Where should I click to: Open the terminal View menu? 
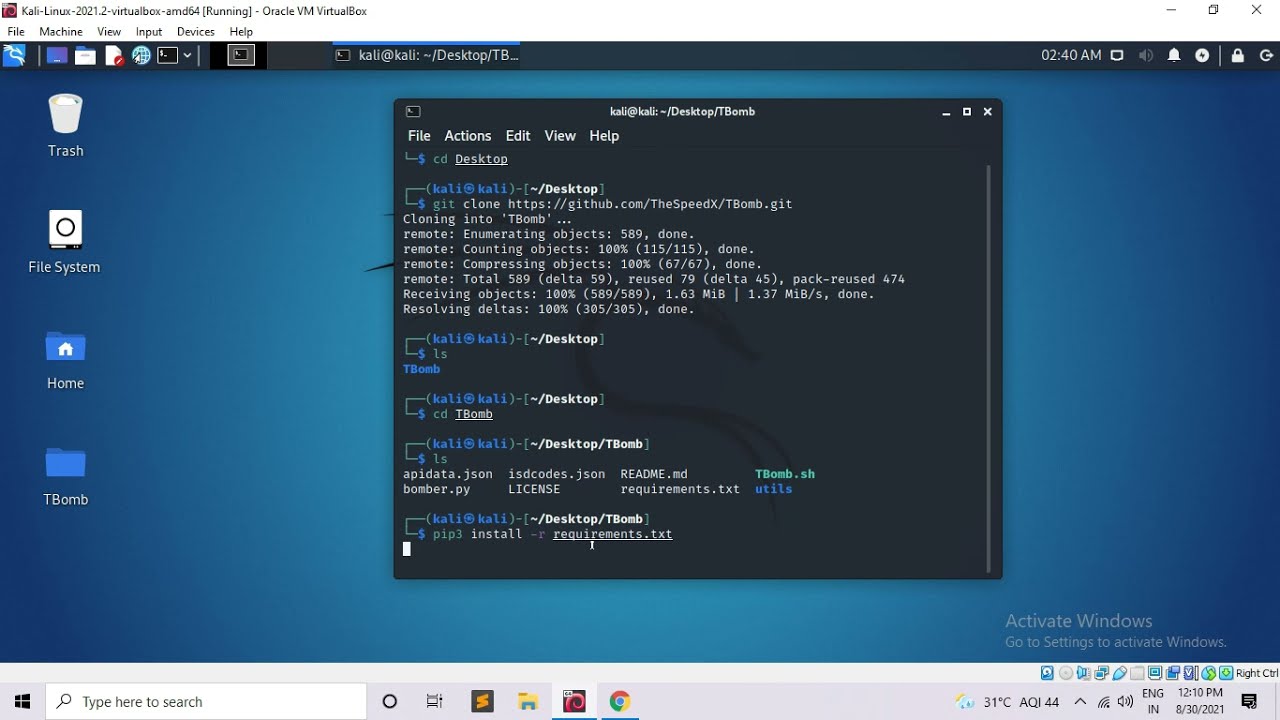click(x=560, y=136)
